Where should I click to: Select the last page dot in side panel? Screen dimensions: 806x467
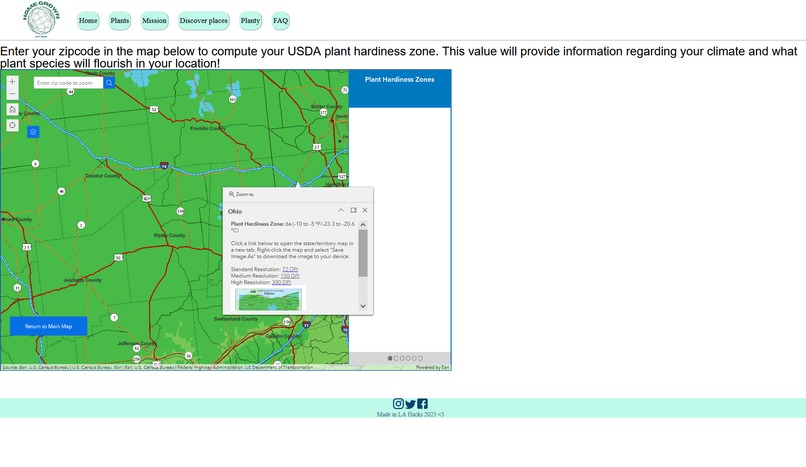click(x=420, y=358)
